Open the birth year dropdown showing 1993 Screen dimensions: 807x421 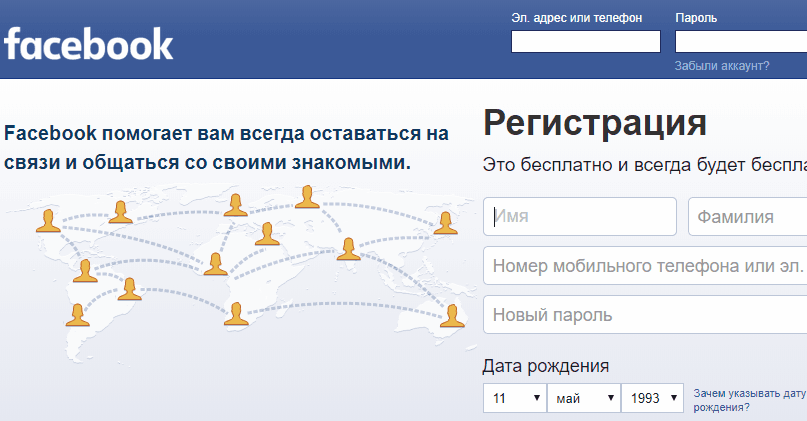[x=653, y=398]
